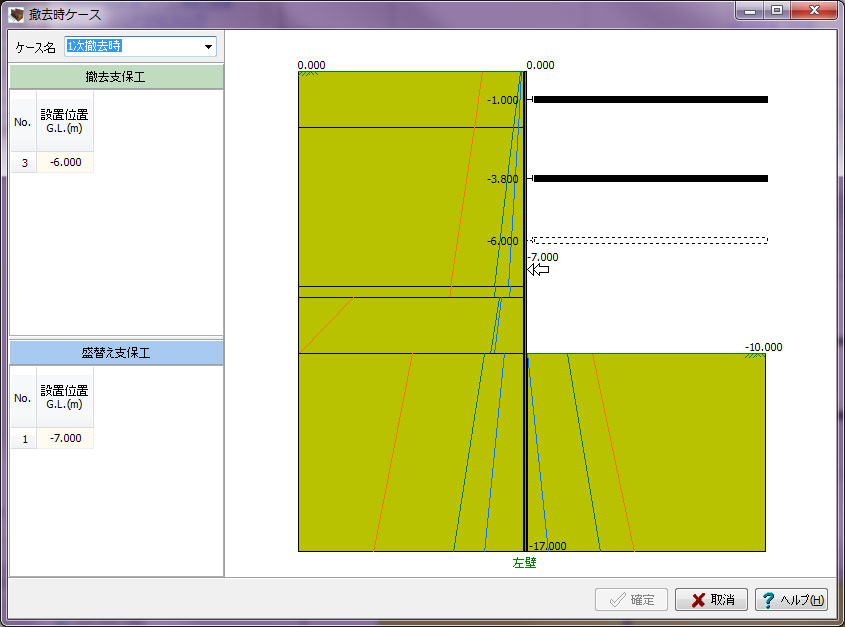Click the No. header in 撤去支保工 table
This screenshot has height=627, width=845.
click(x=23, y=122)
